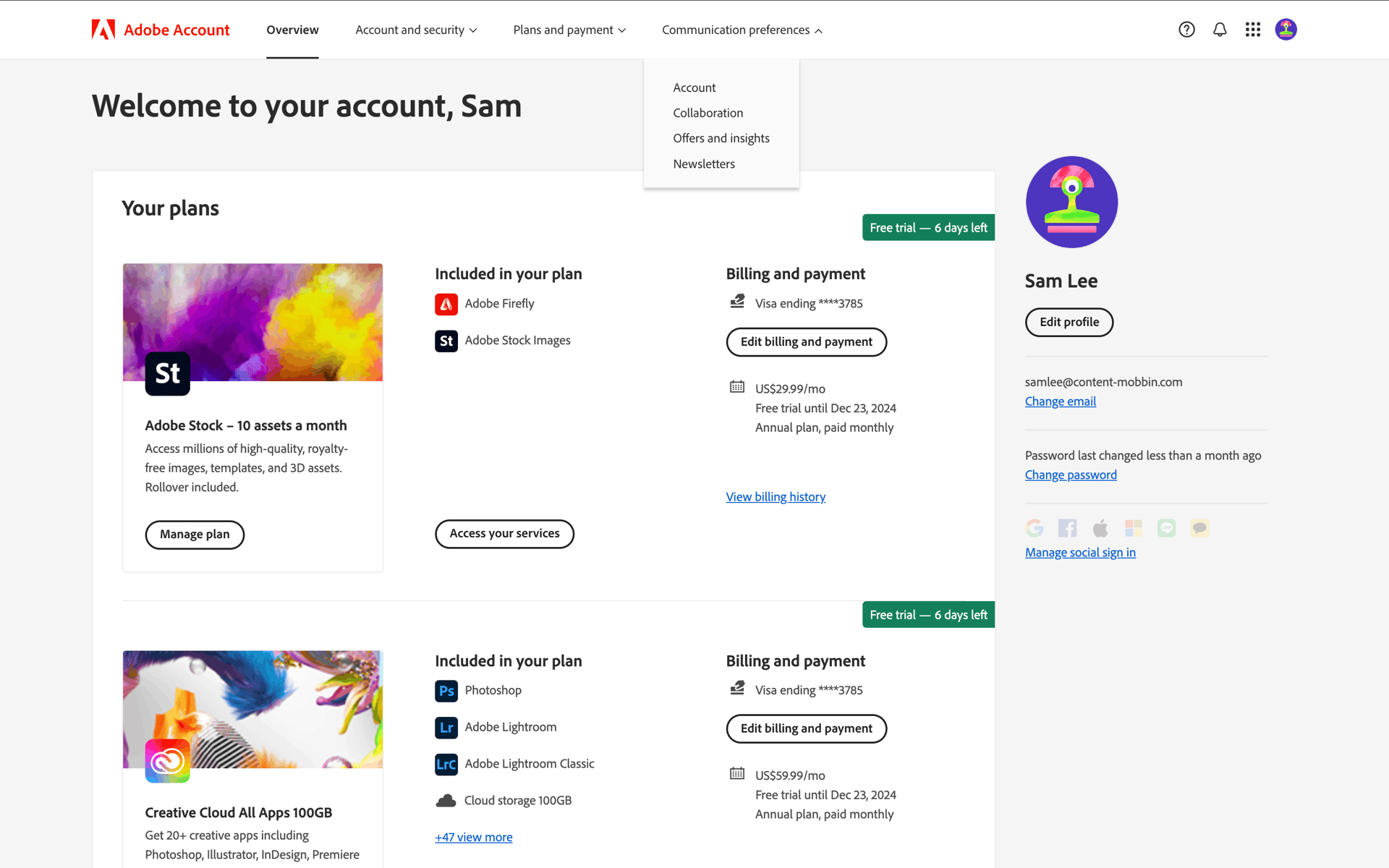Viewport: 1389px width, 868px height.
Task: Click the Manage plan button
Action: pyautogui.click(x=195, y=535)
